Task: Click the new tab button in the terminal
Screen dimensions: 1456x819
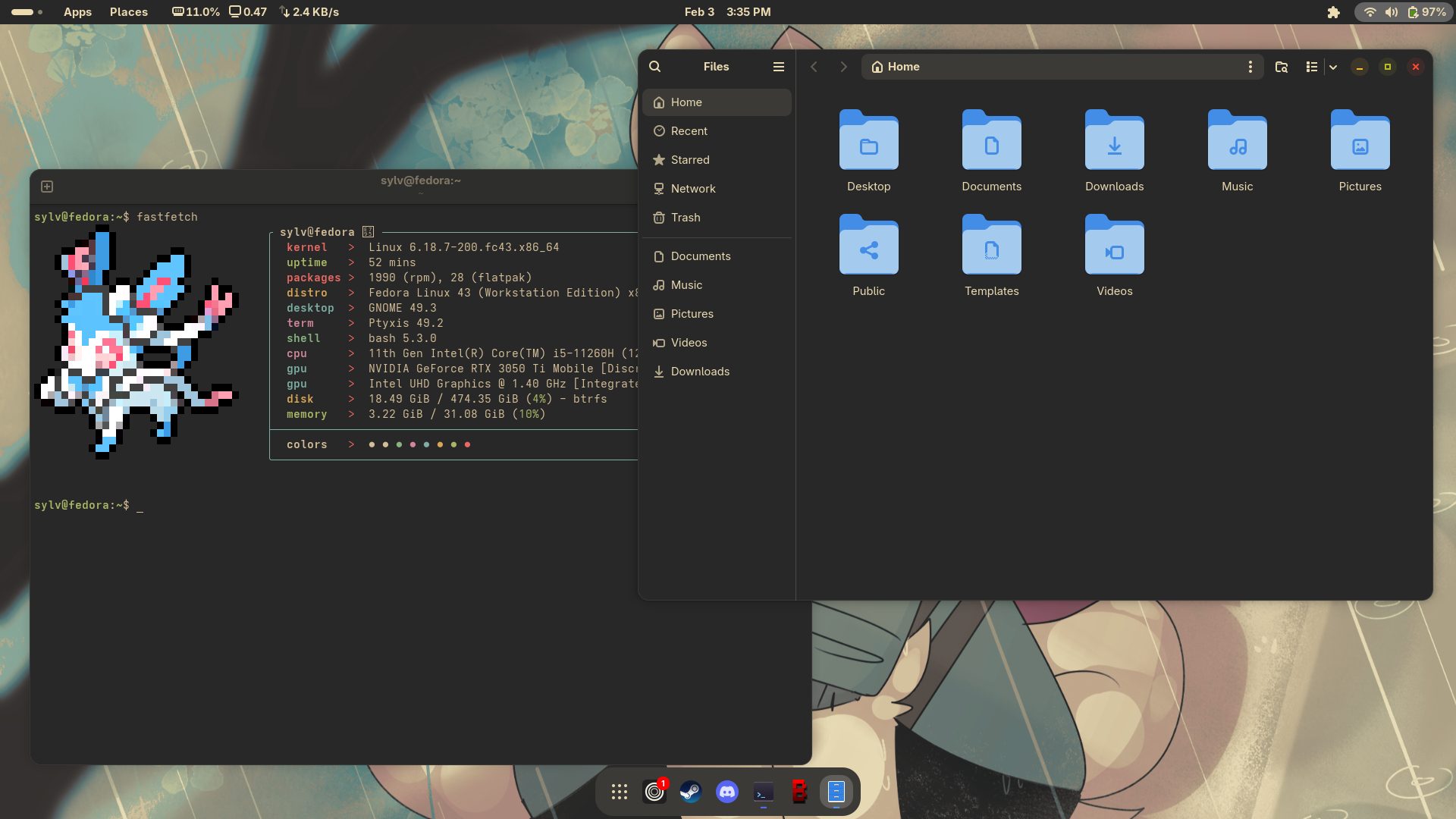Action: coord(47,187)
